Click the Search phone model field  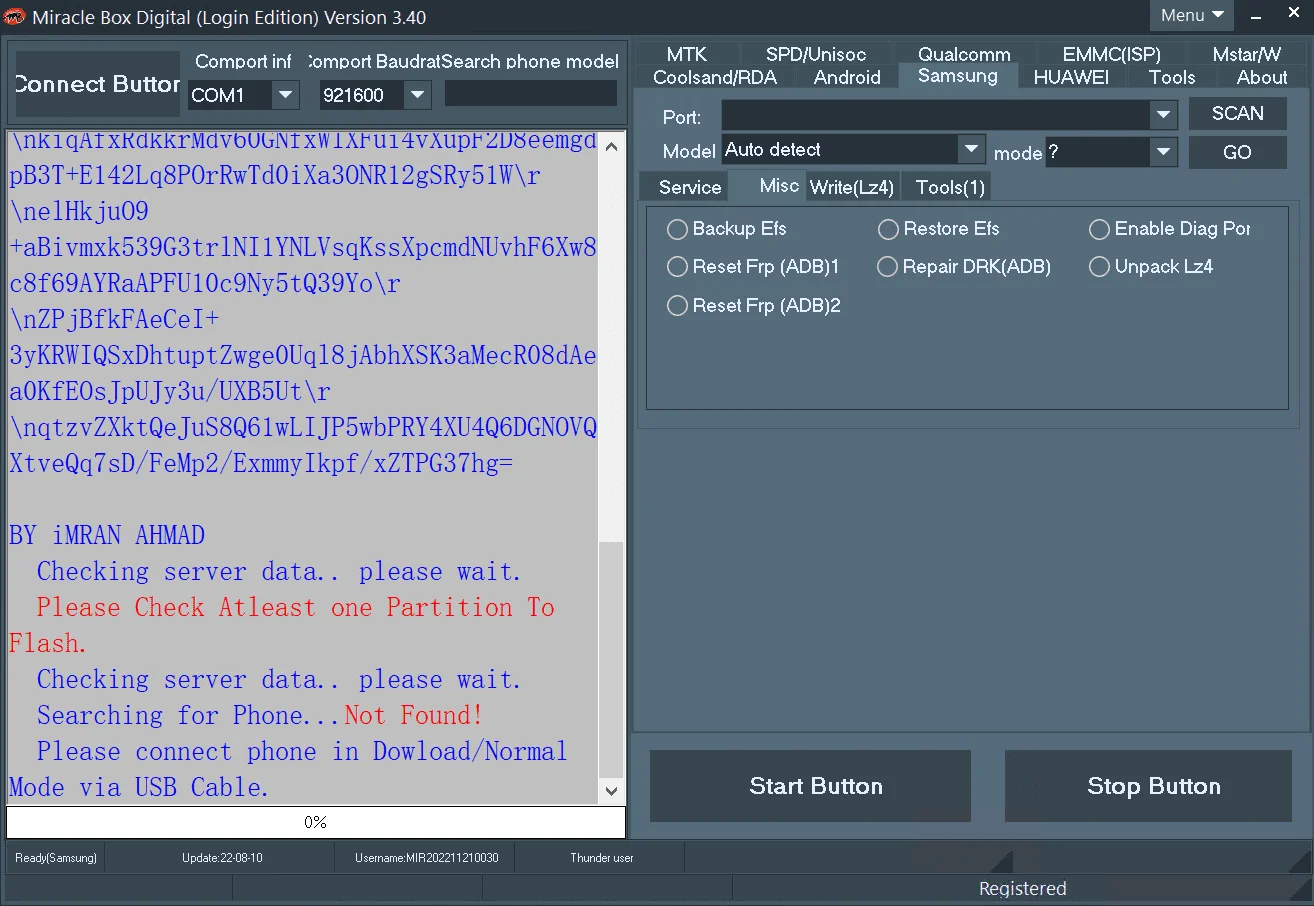pos(531,93)
